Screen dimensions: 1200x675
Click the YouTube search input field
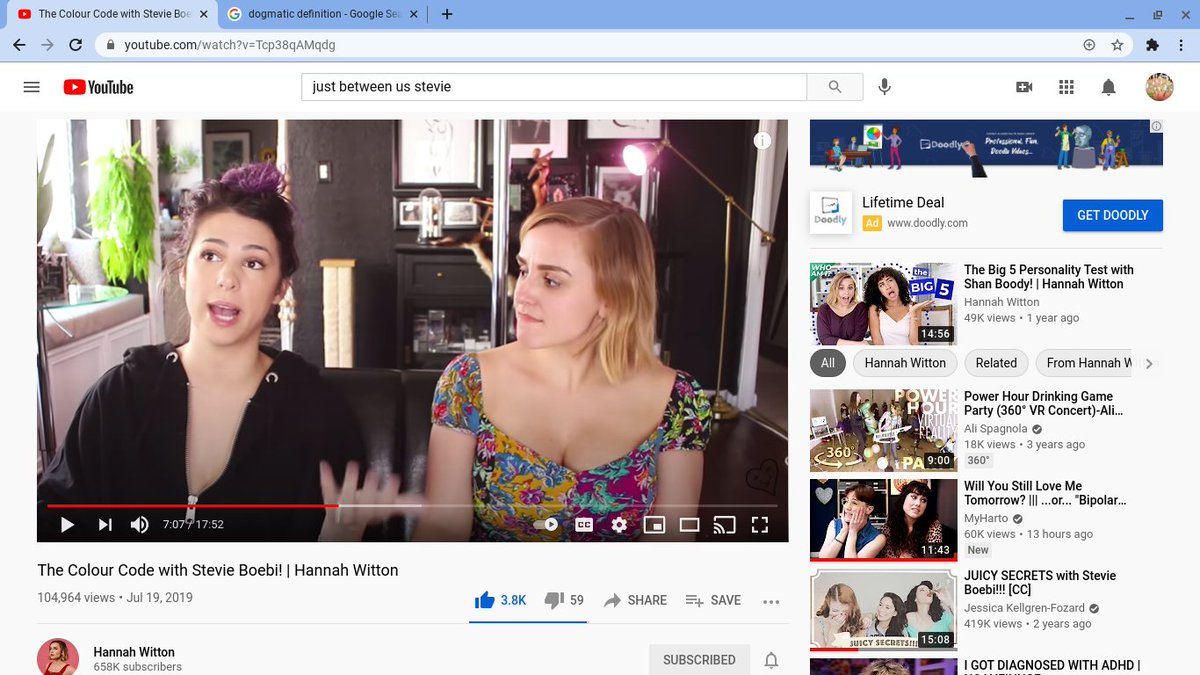coord(554,87)
